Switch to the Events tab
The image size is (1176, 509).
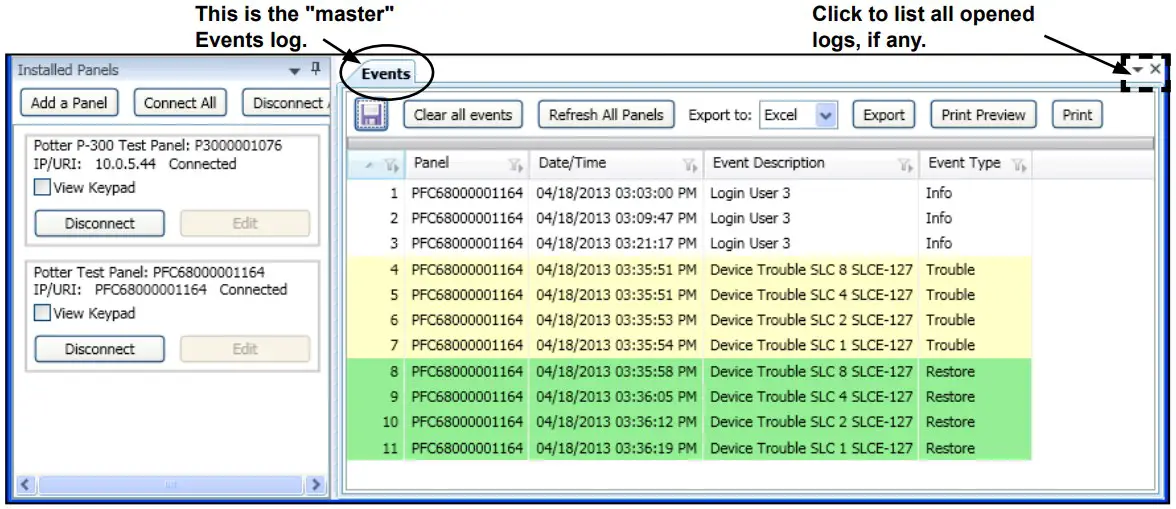pos(386,74)
